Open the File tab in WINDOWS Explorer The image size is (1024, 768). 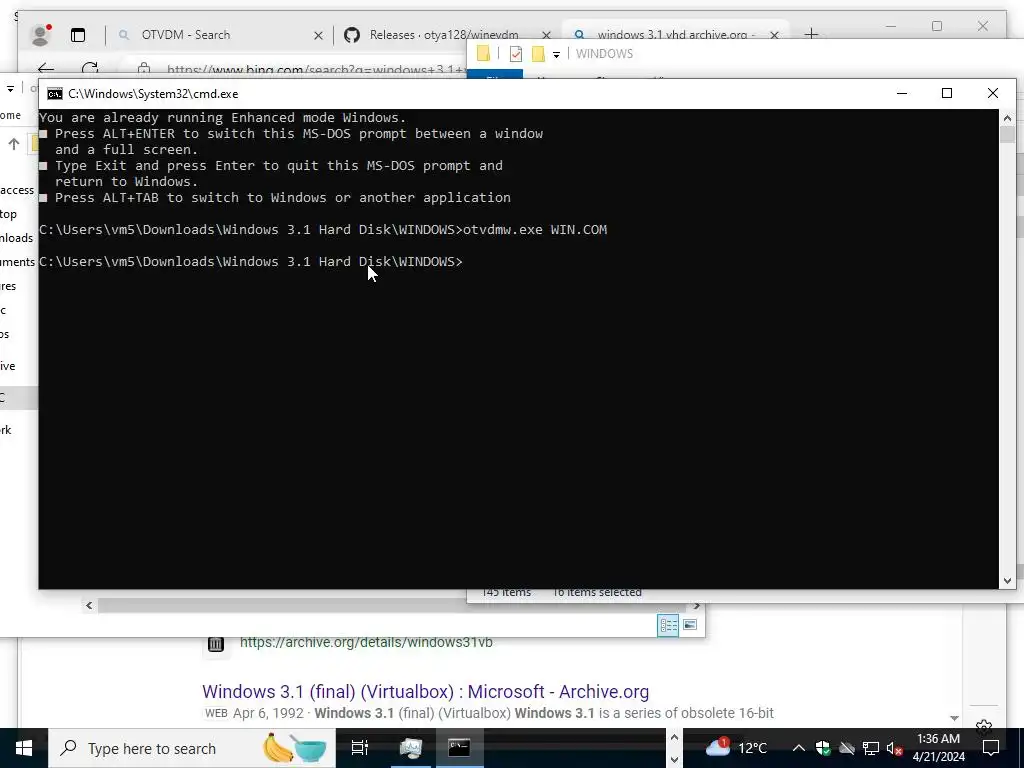coord(494,76)
